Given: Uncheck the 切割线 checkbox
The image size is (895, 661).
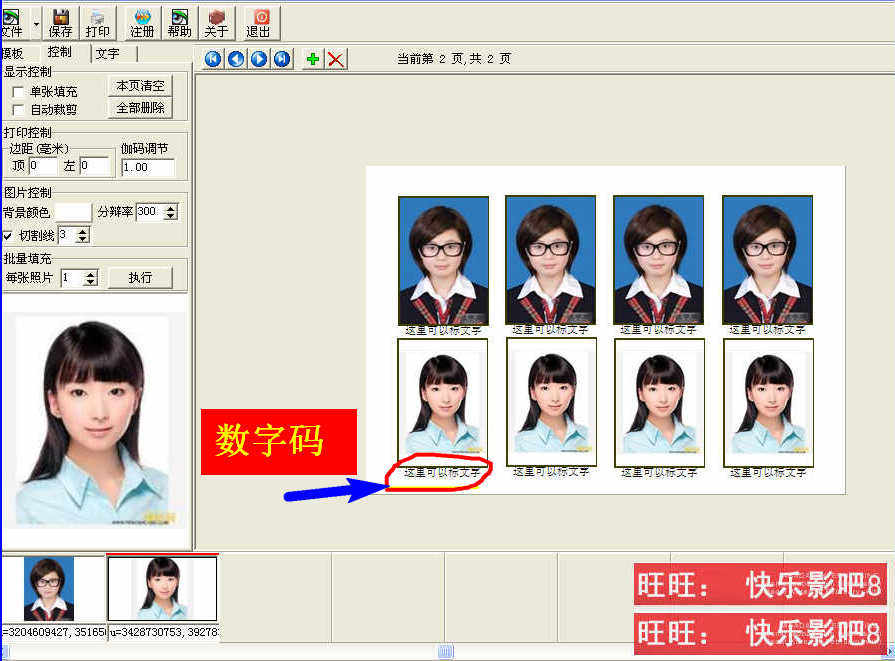Looking at the screenshot, I should (9, 236).
